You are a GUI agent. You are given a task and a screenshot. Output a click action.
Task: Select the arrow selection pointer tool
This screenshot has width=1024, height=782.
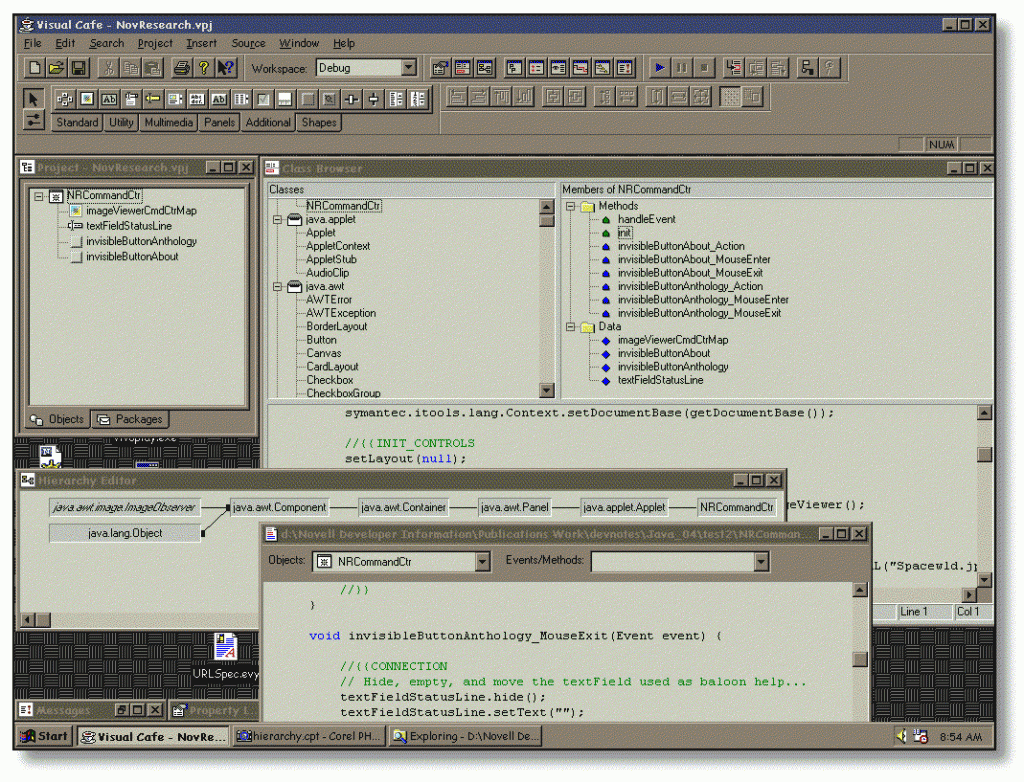click(x=33, y=99)
